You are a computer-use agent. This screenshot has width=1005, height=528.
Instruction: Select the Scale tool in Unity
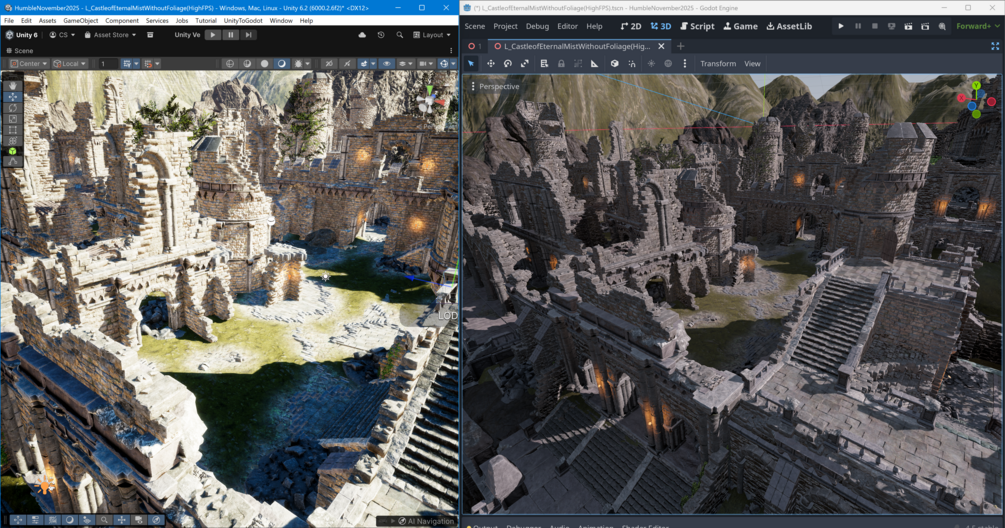coord(13,119)
